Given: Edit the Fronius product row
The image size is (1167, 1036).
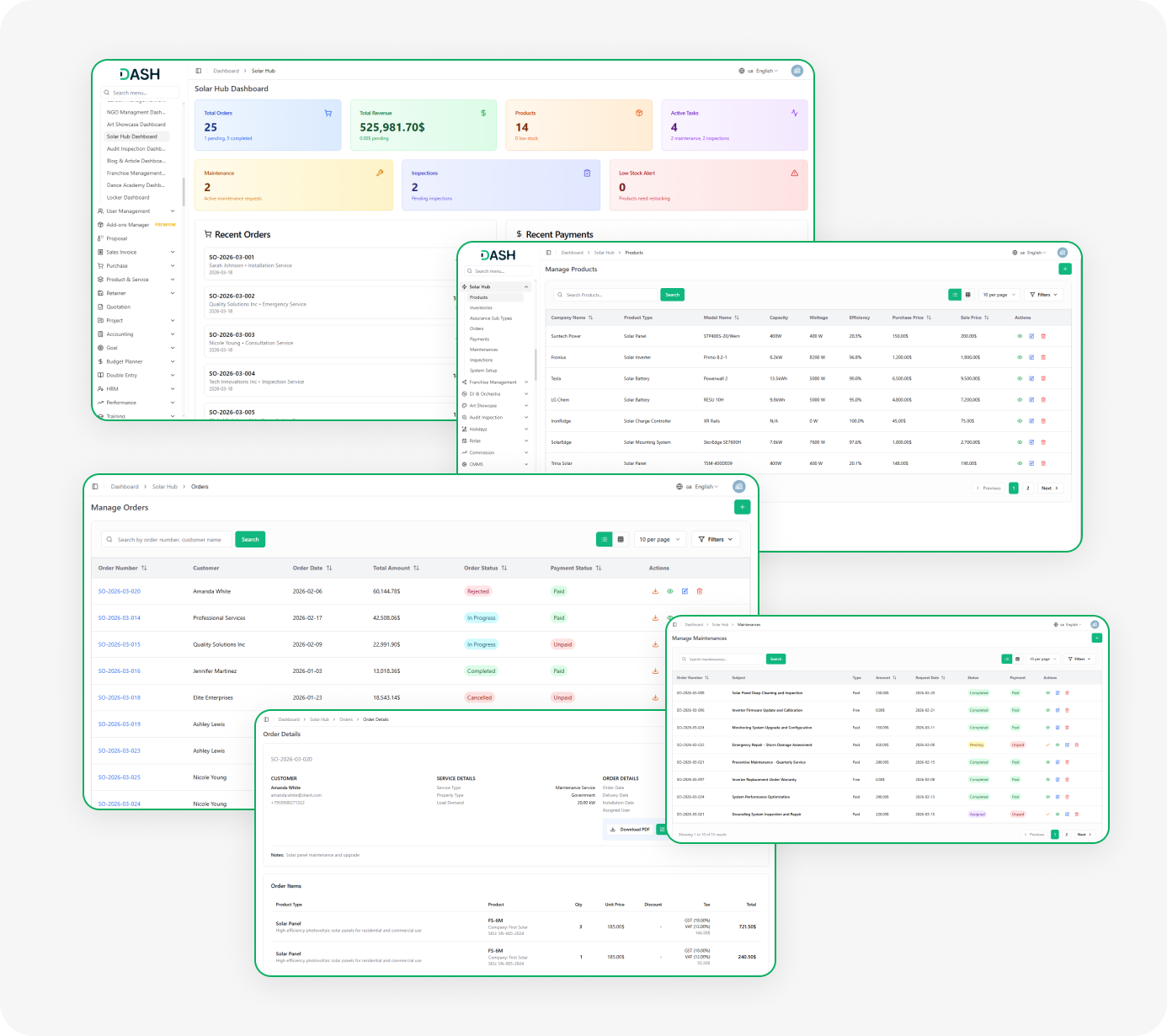Looking at the screenshot, I should [x=1031, y=357].
